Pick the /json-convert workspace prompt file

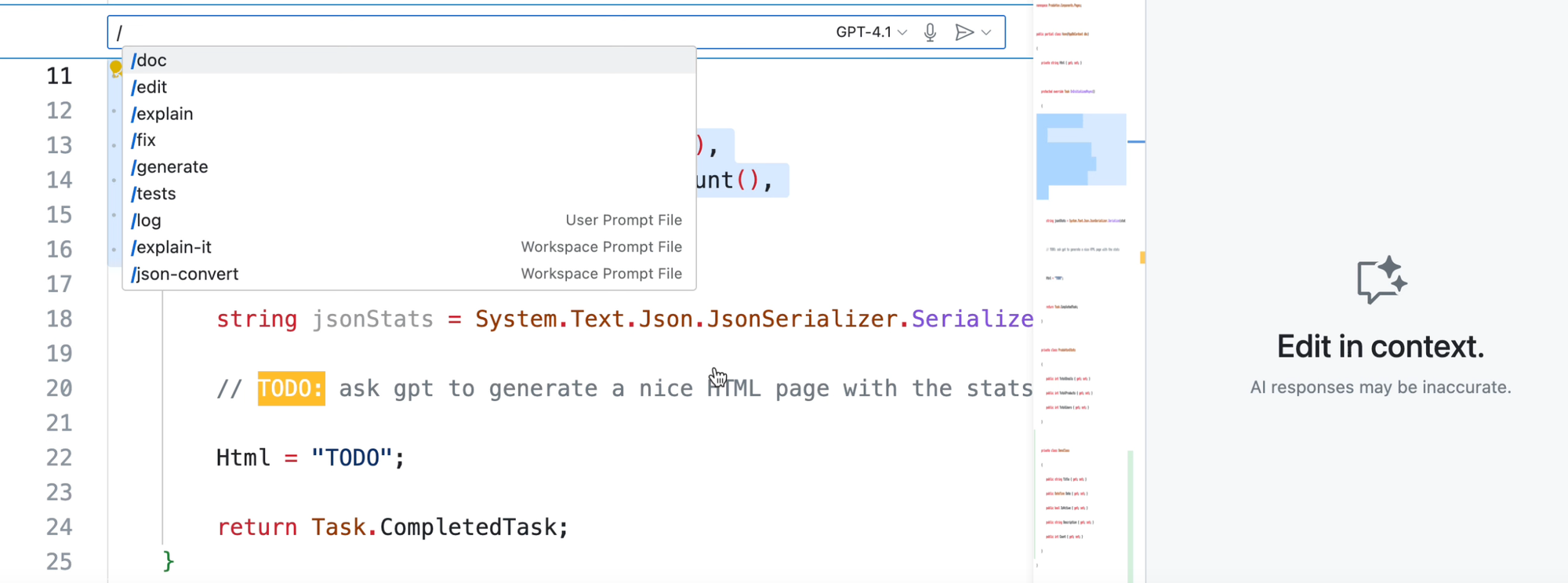click(x=186, y=274)
